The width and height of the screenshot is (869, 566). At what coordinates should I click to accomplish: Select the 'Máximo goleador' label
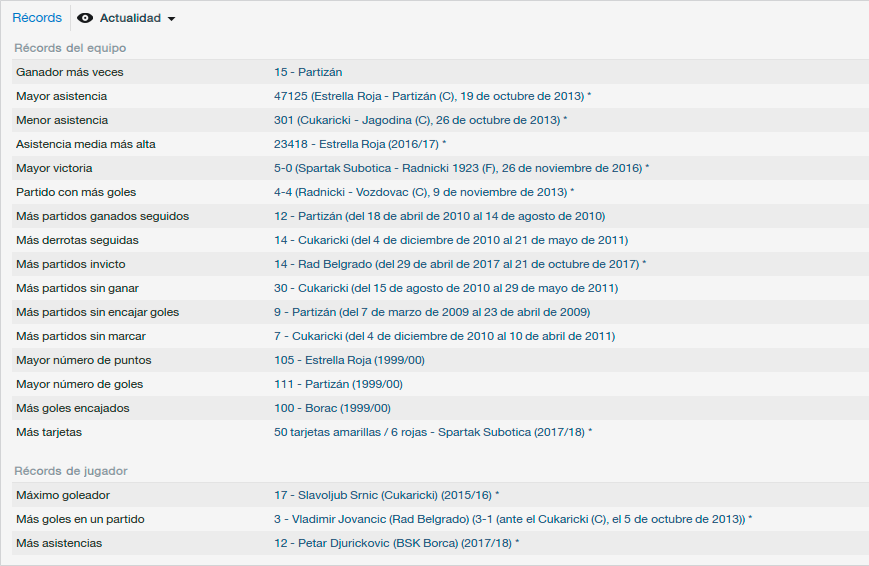click(x=63, y=495)
